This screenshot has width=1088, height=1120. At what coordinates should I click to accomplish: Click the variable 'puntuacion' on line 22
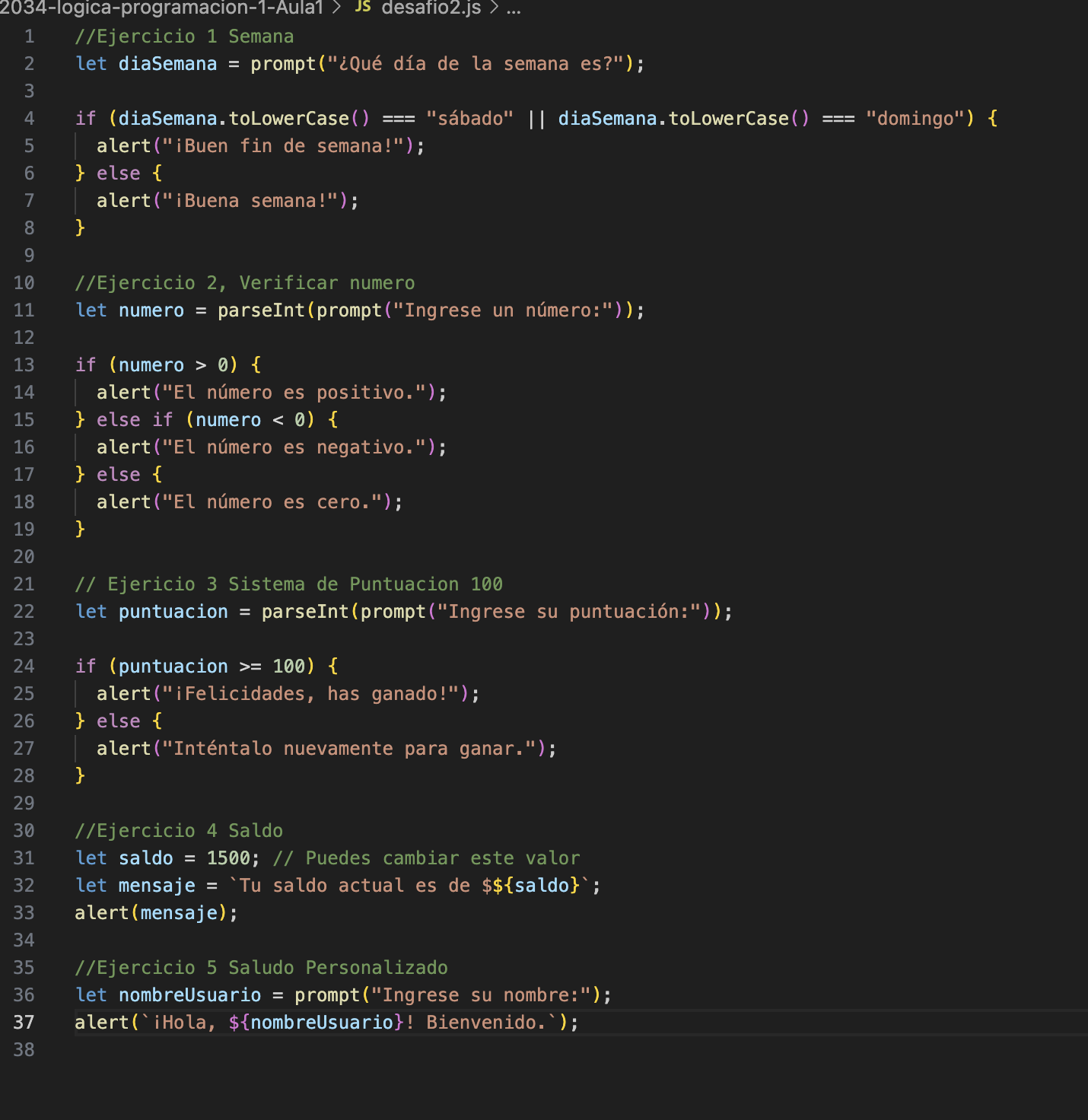(x=173, y=612)
